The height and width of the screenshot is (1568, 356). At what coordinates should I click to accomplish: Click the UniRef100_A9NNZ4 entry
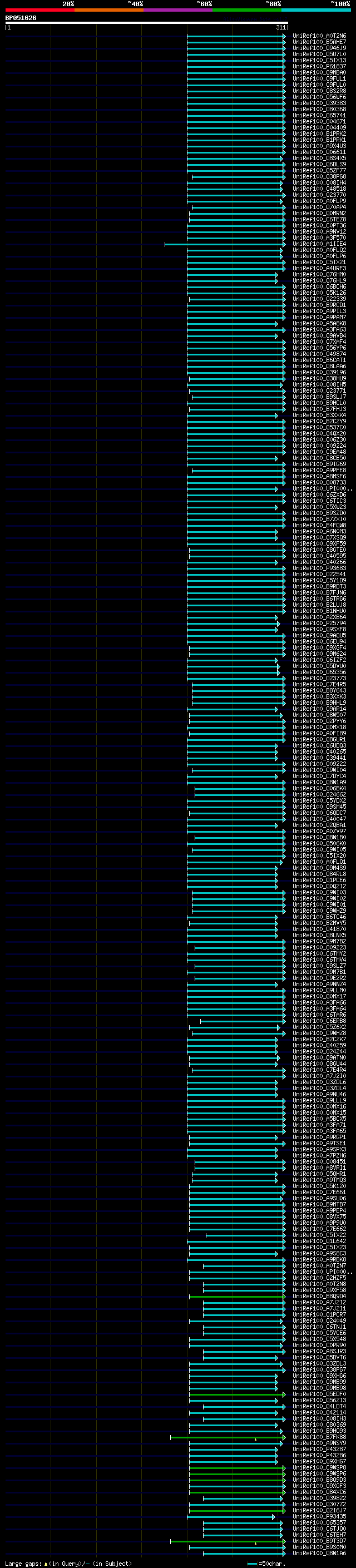click(x=319, y=985)
